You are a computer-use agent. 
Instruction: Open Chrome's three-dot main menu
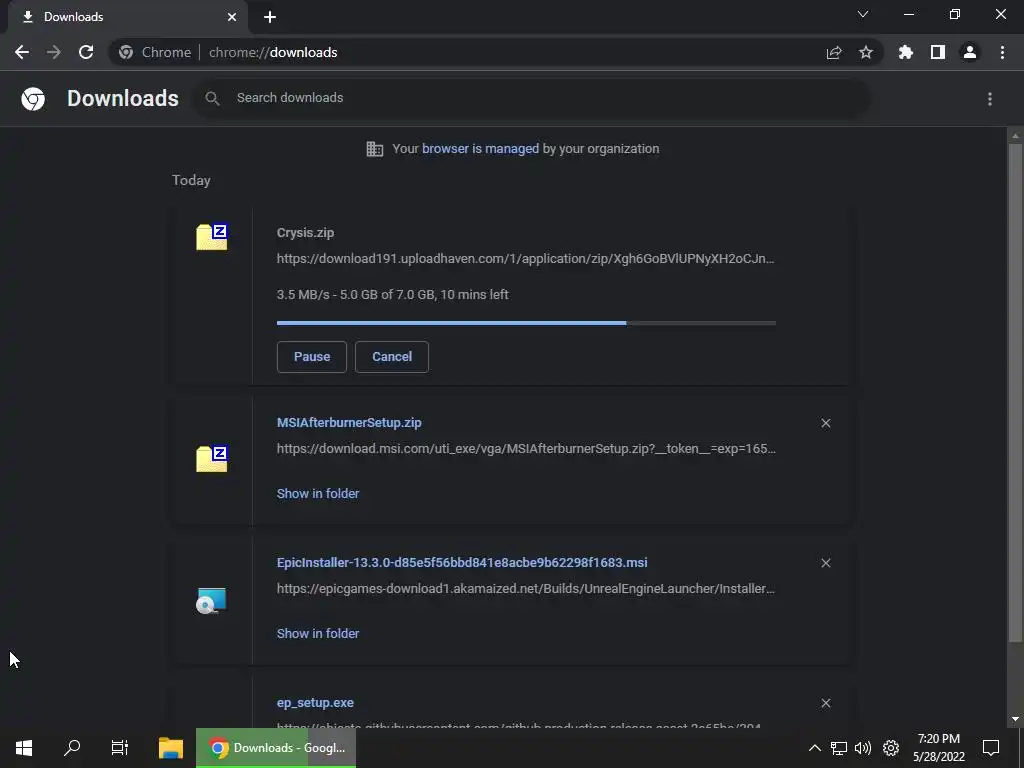tap(1002, 52)
